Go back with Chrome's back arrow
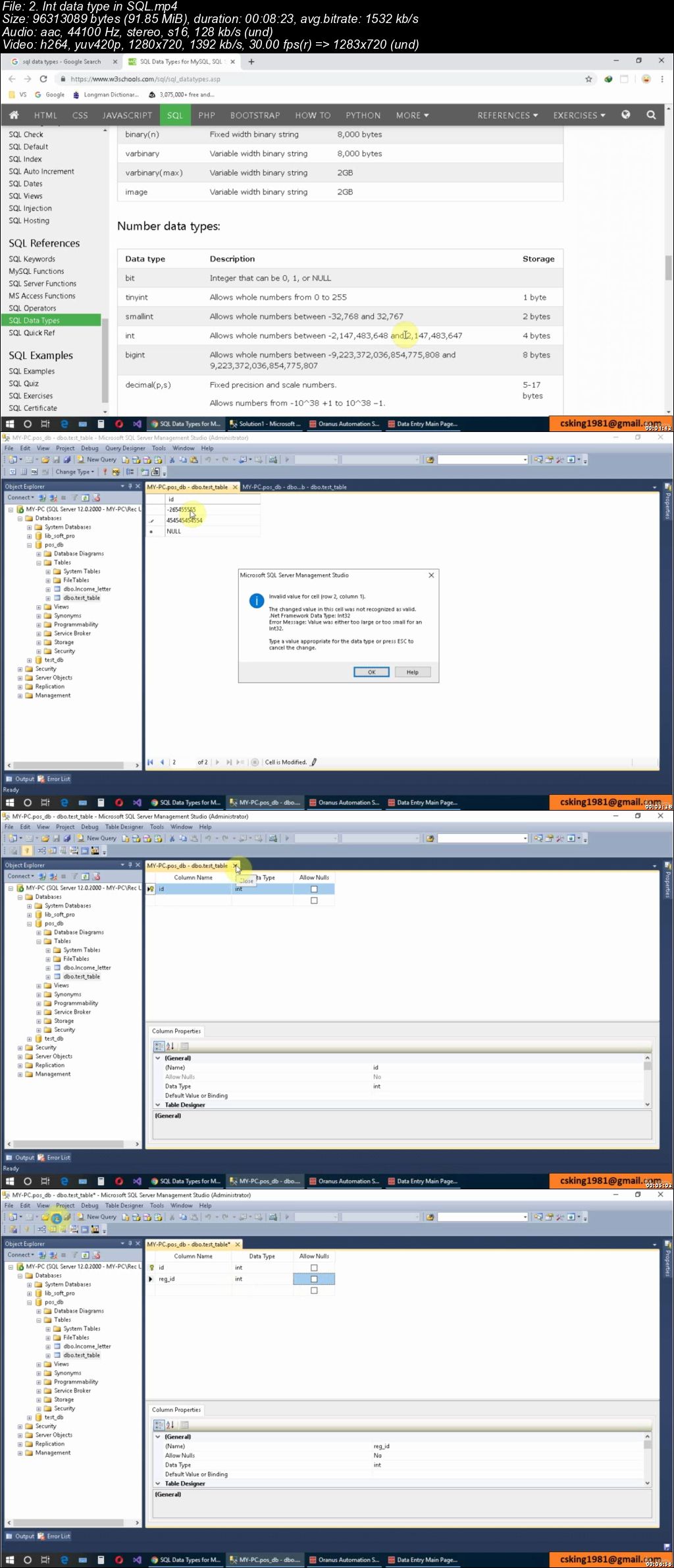 point(12,79)
